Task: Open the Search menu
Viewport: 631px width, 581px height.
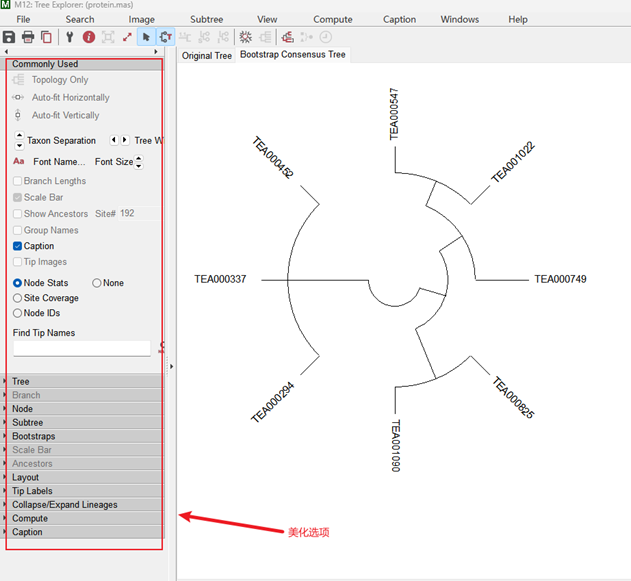Action: click(80, 19)
